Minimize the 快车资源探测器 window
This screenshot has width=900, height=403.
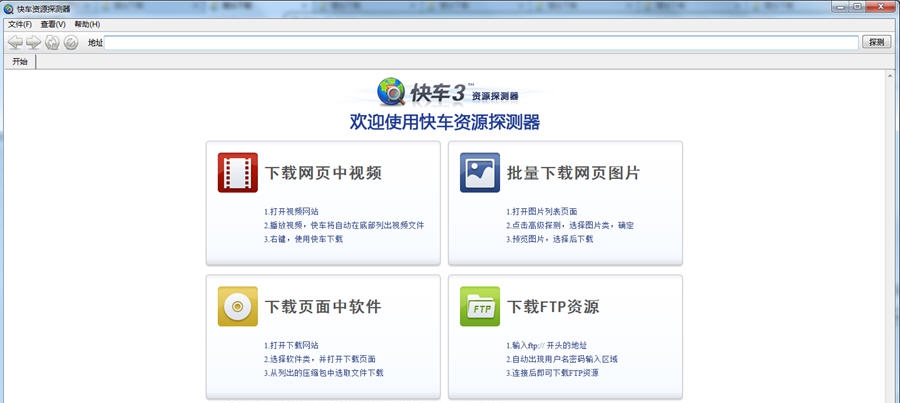(840, 6)
